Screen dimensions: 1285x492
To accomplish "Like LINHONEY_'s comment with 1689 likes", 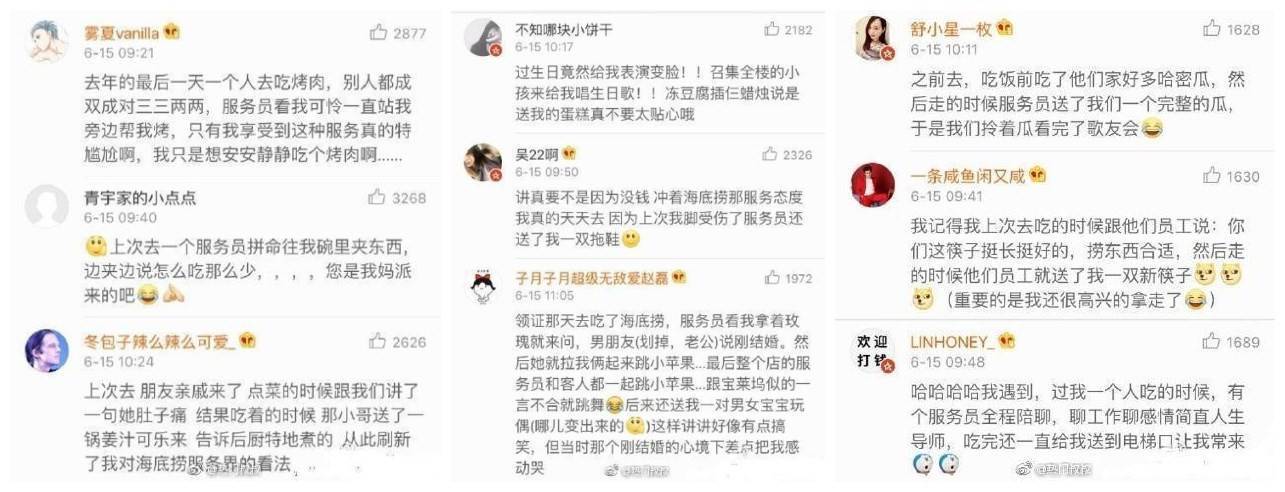I will (x=1212, y=342).
